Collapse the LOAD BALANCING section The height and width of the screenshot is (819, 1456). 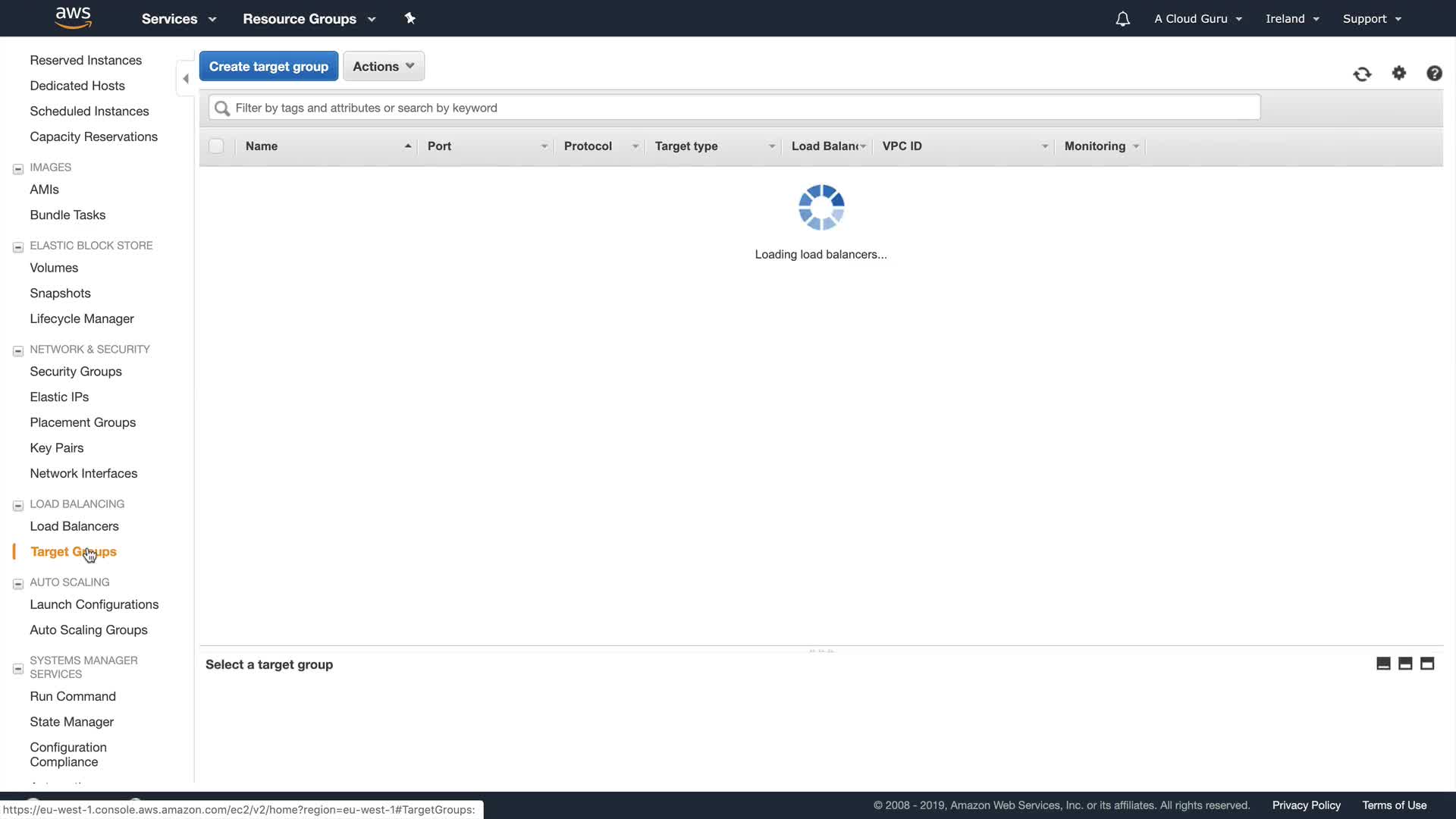point(18,505)
